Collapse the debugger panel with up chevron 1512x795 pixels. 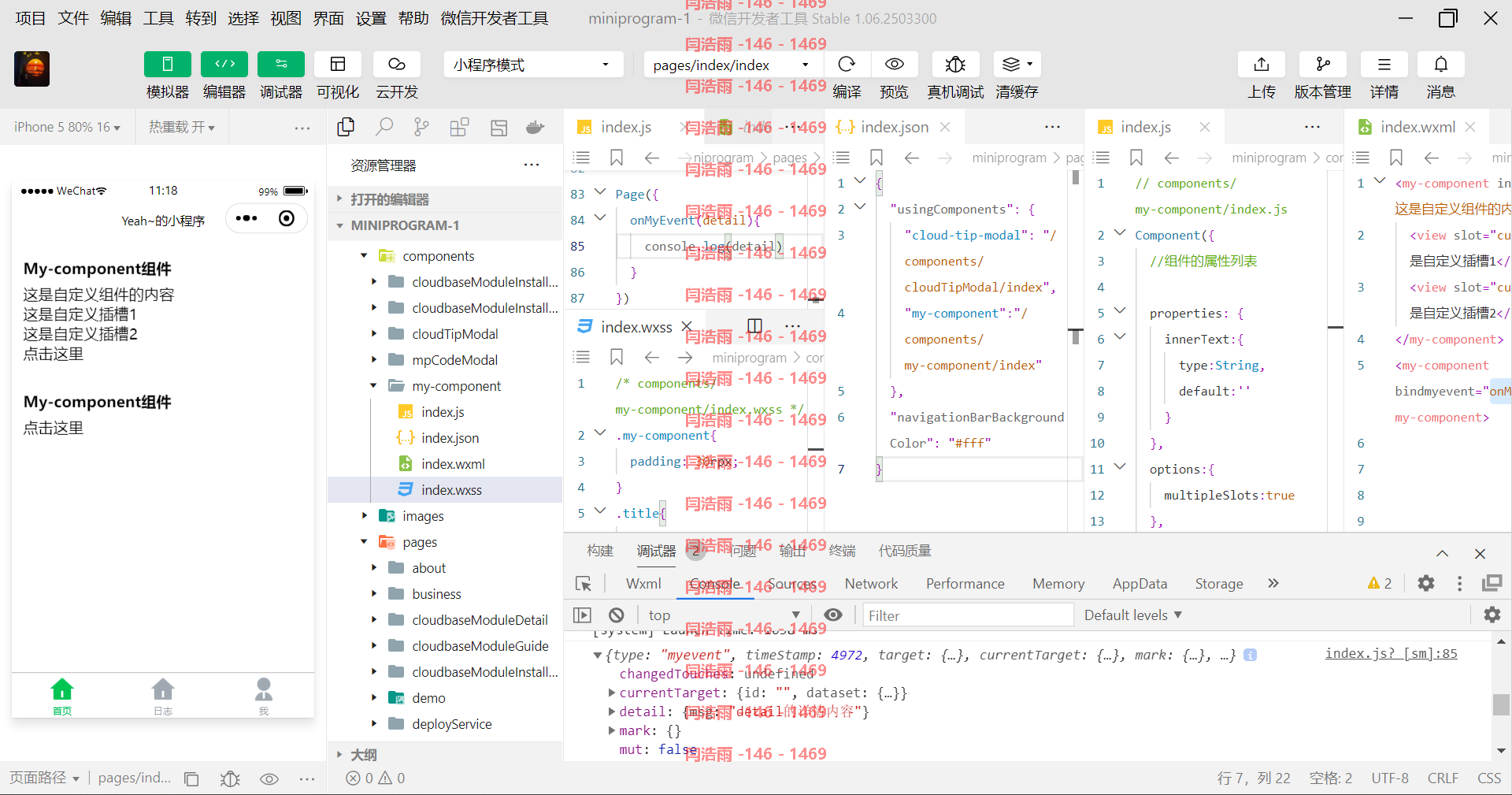pyautogui.click(x=1442, y=553)
